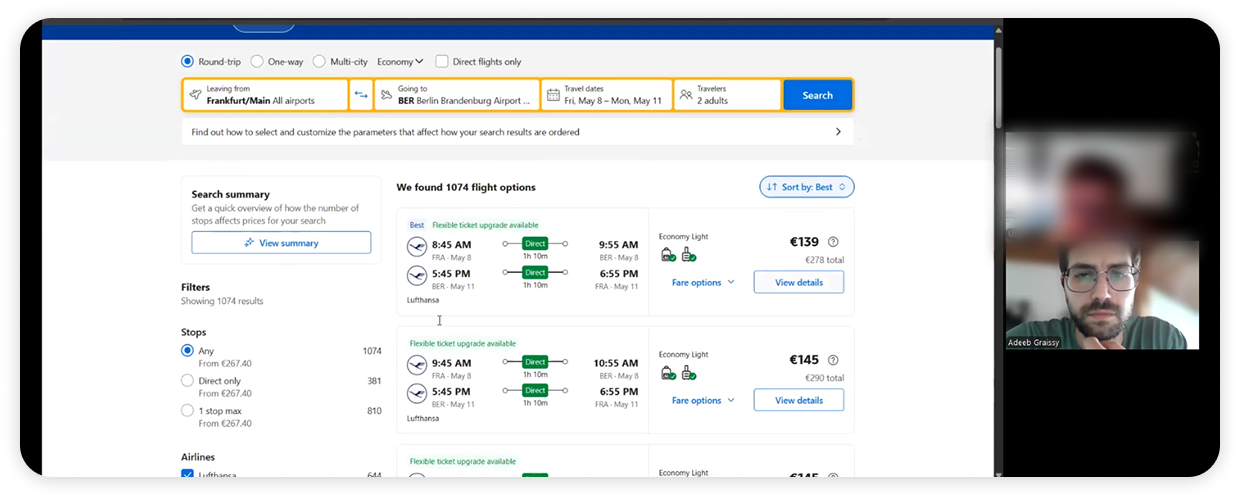Click the 381 count beside Direct only
This screenshot has width=1240, height=499.
(374, 381)
